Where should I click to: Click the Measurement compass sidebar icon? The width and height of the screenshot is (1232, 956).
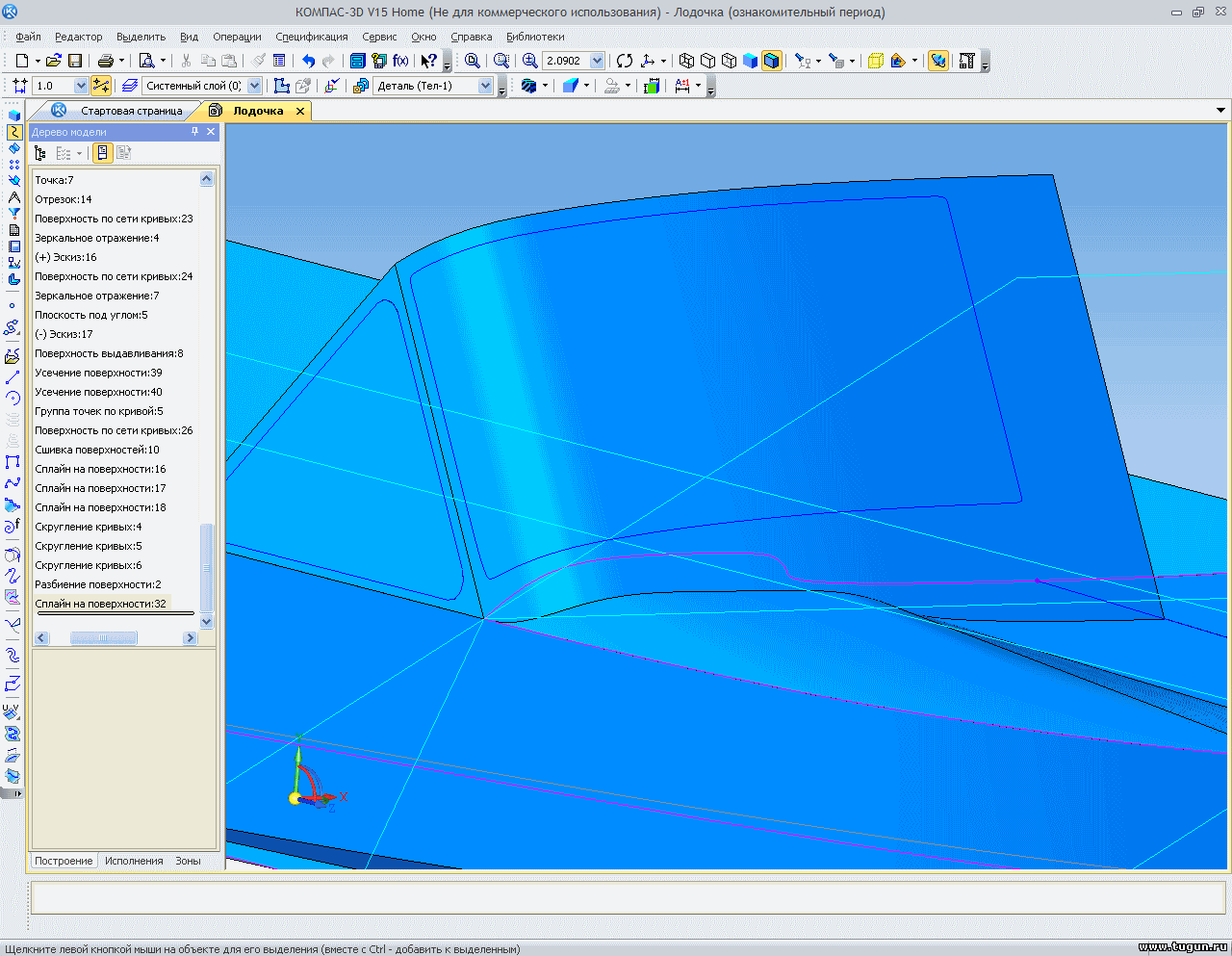pos(13,197)
